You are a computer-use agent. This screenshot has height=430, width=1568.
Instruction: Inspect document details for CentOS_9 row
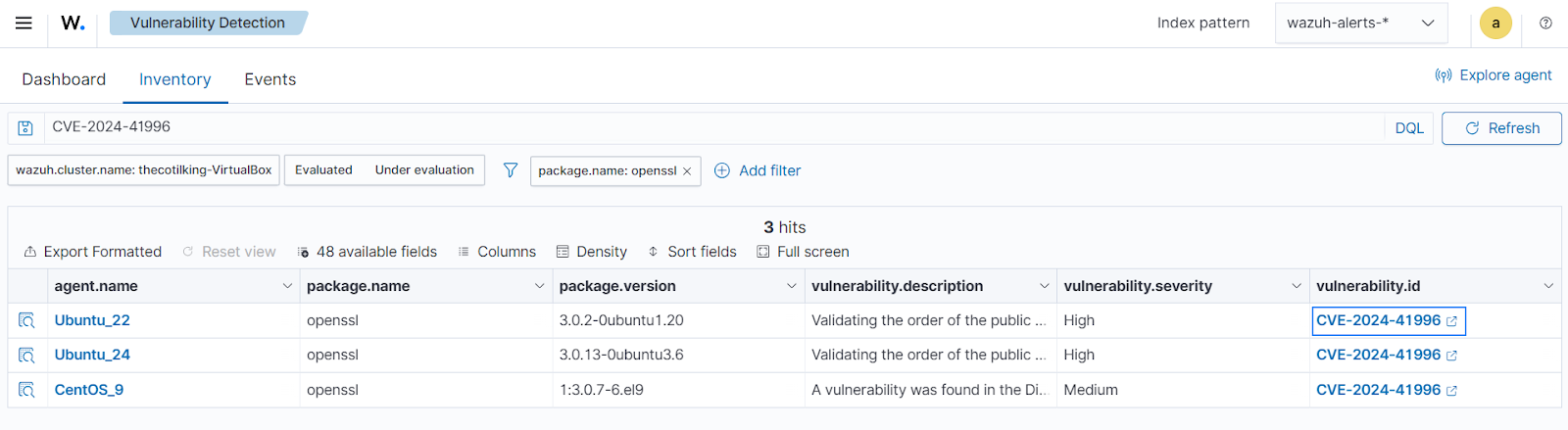pyautogui.click(x=26, y=390)
